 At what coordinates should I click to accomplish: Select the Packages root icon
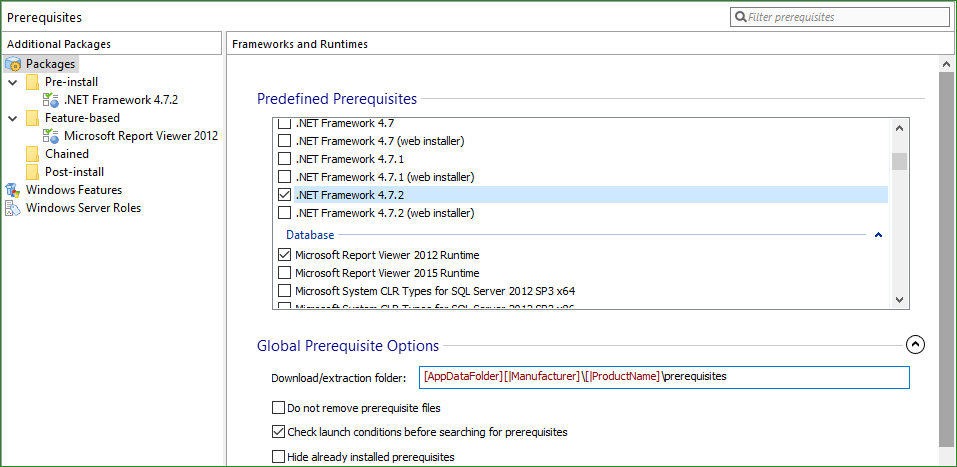tap(13, 64)
